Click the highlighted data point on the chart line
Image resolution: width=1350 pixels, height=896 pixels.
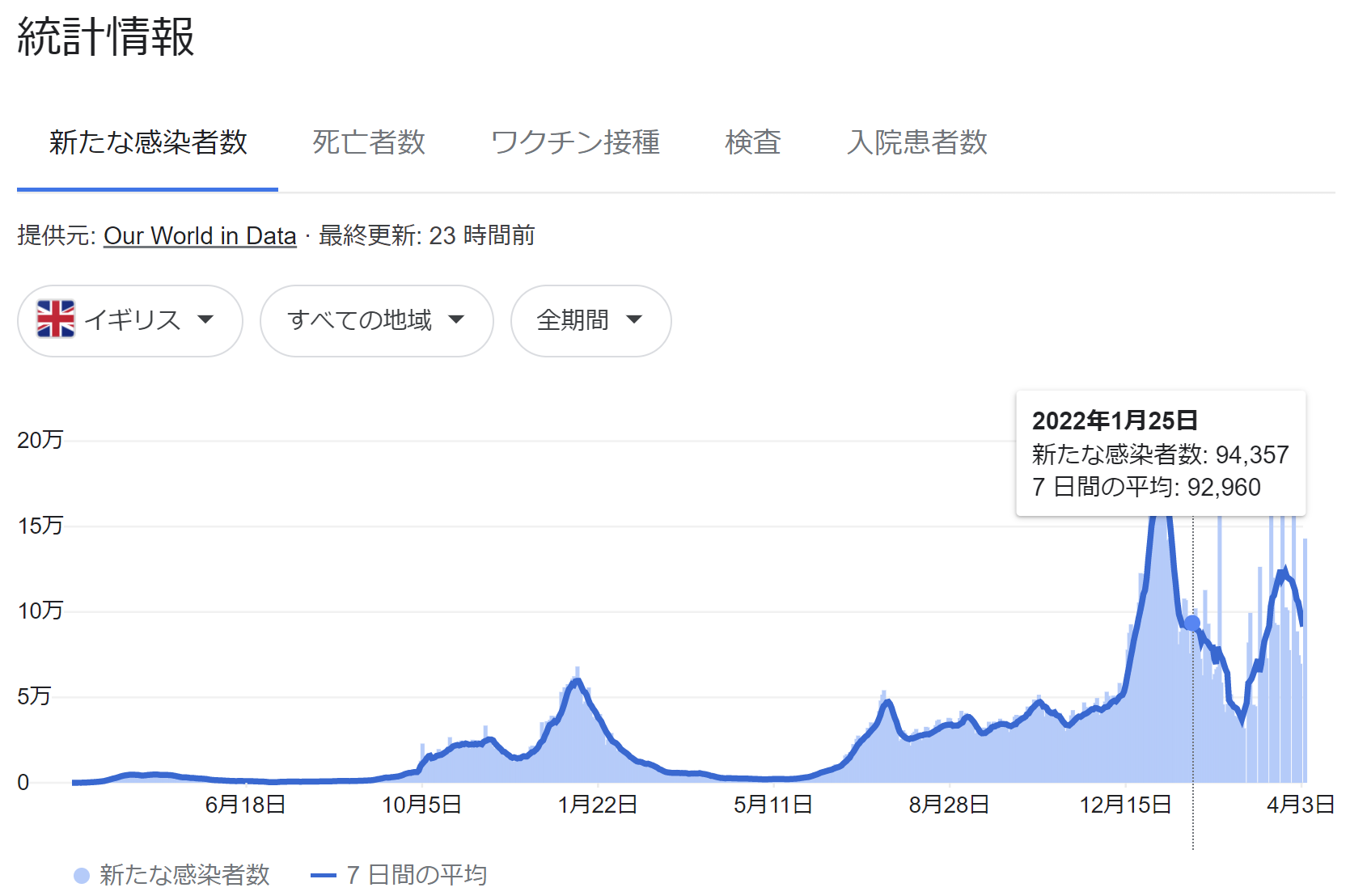click(x=1192, y=623)
